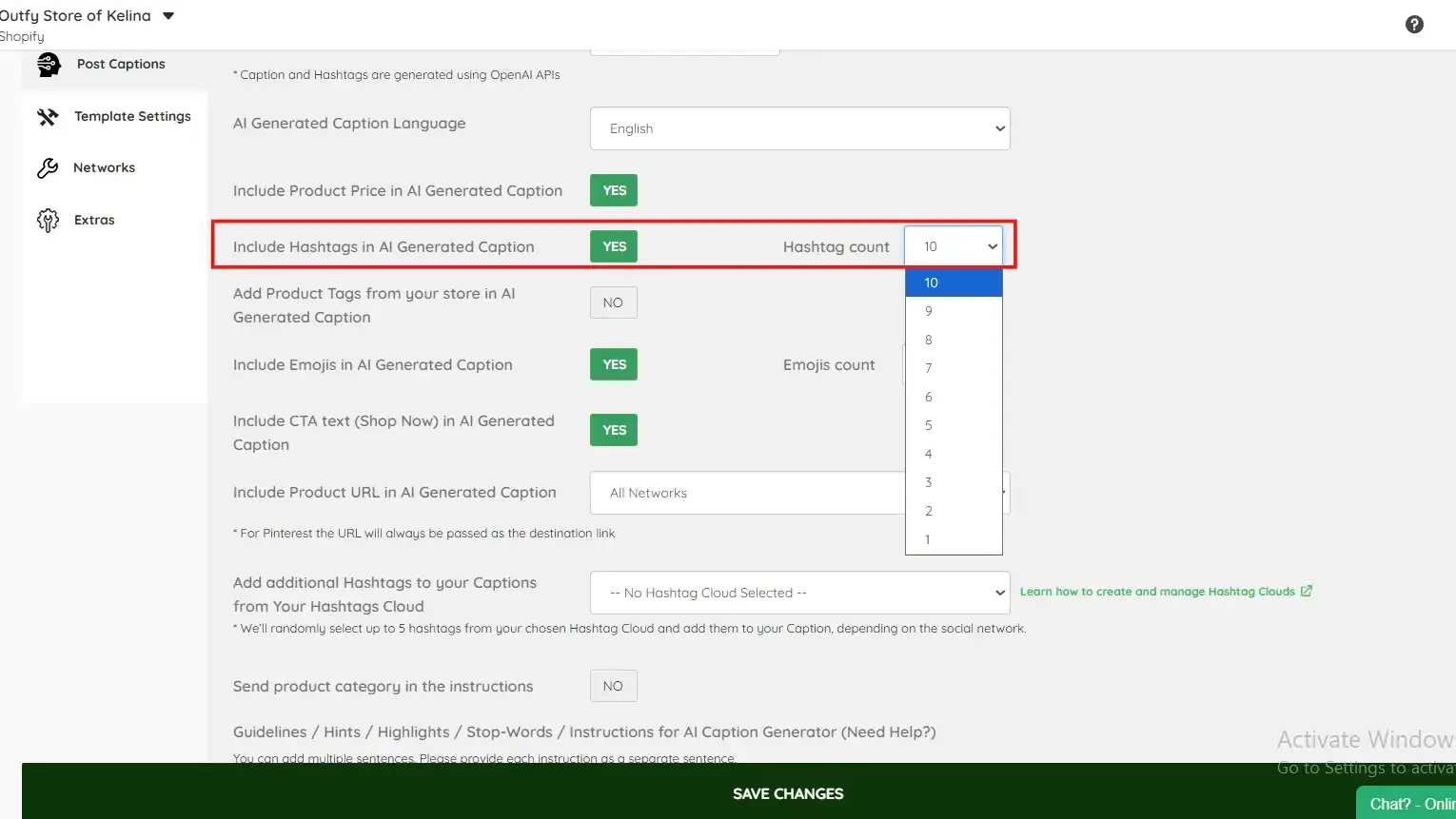Toggle Include Hashtags YES switch
1456x819 pixels.
(614, 246)
